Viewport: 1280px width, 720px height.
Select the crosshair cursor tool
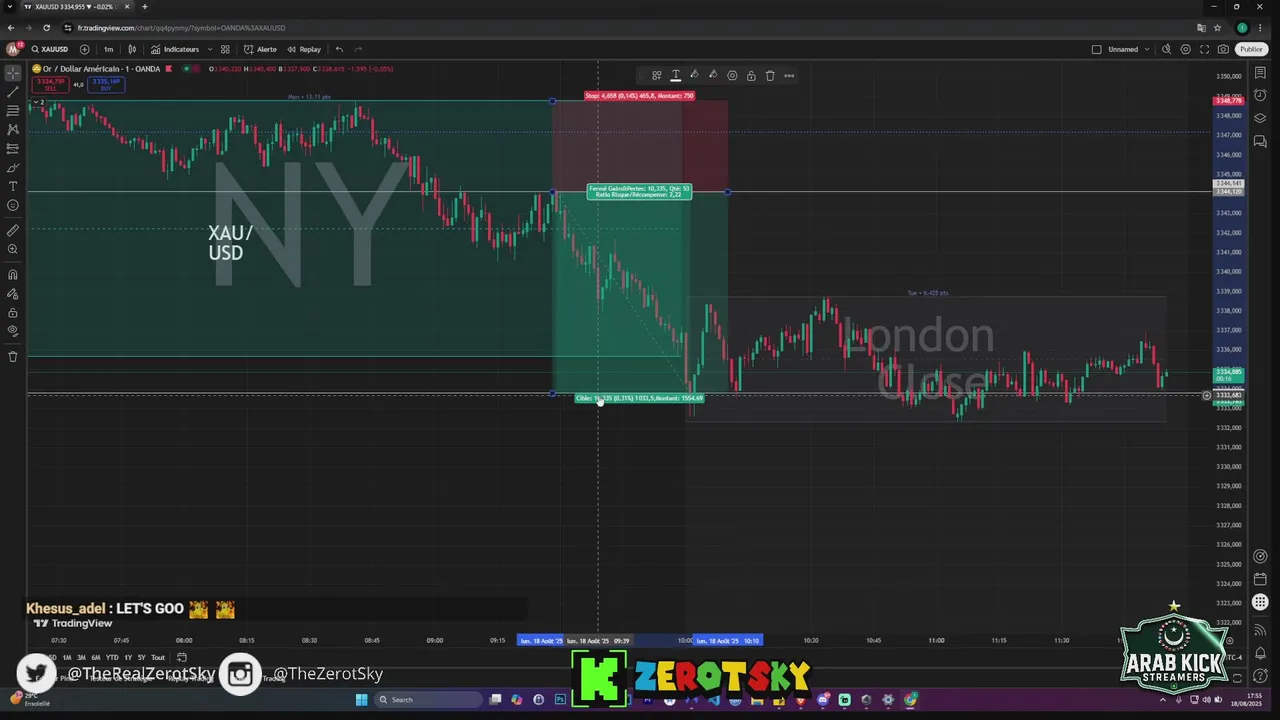(x=13, y=73)
